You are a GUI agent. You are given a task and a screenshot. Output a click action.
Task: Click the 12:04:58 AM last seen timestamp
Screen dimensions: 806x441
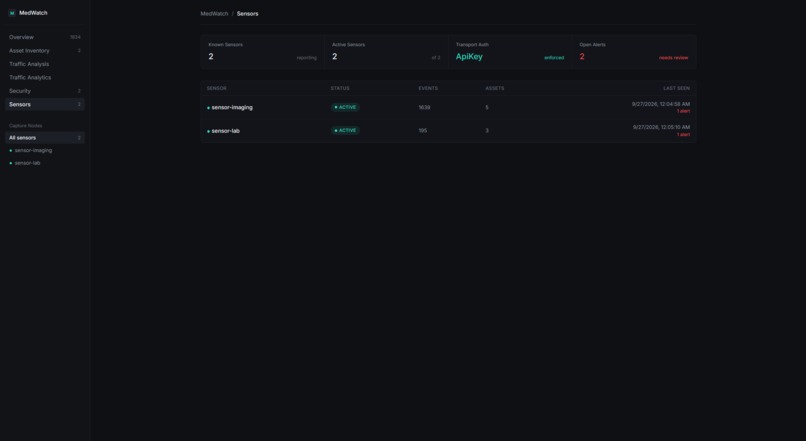click(x=661, y=104)
